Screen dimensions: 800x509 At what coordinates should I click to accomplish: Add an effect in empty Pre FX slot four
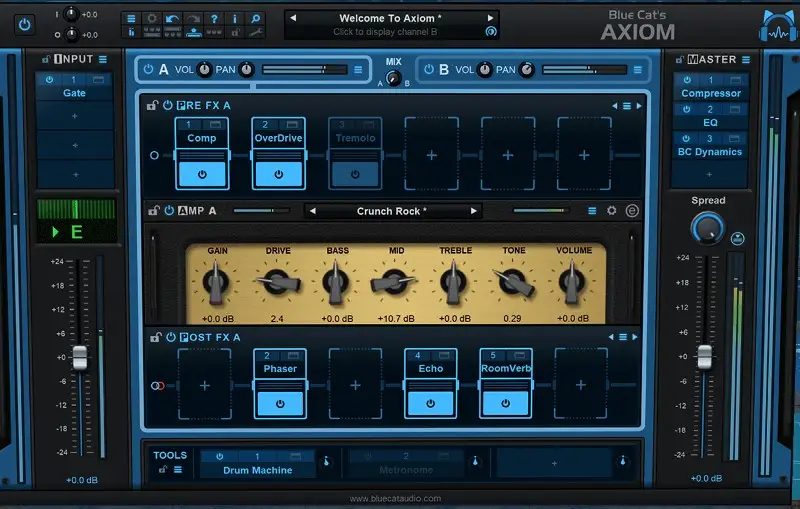click(431, 155)
